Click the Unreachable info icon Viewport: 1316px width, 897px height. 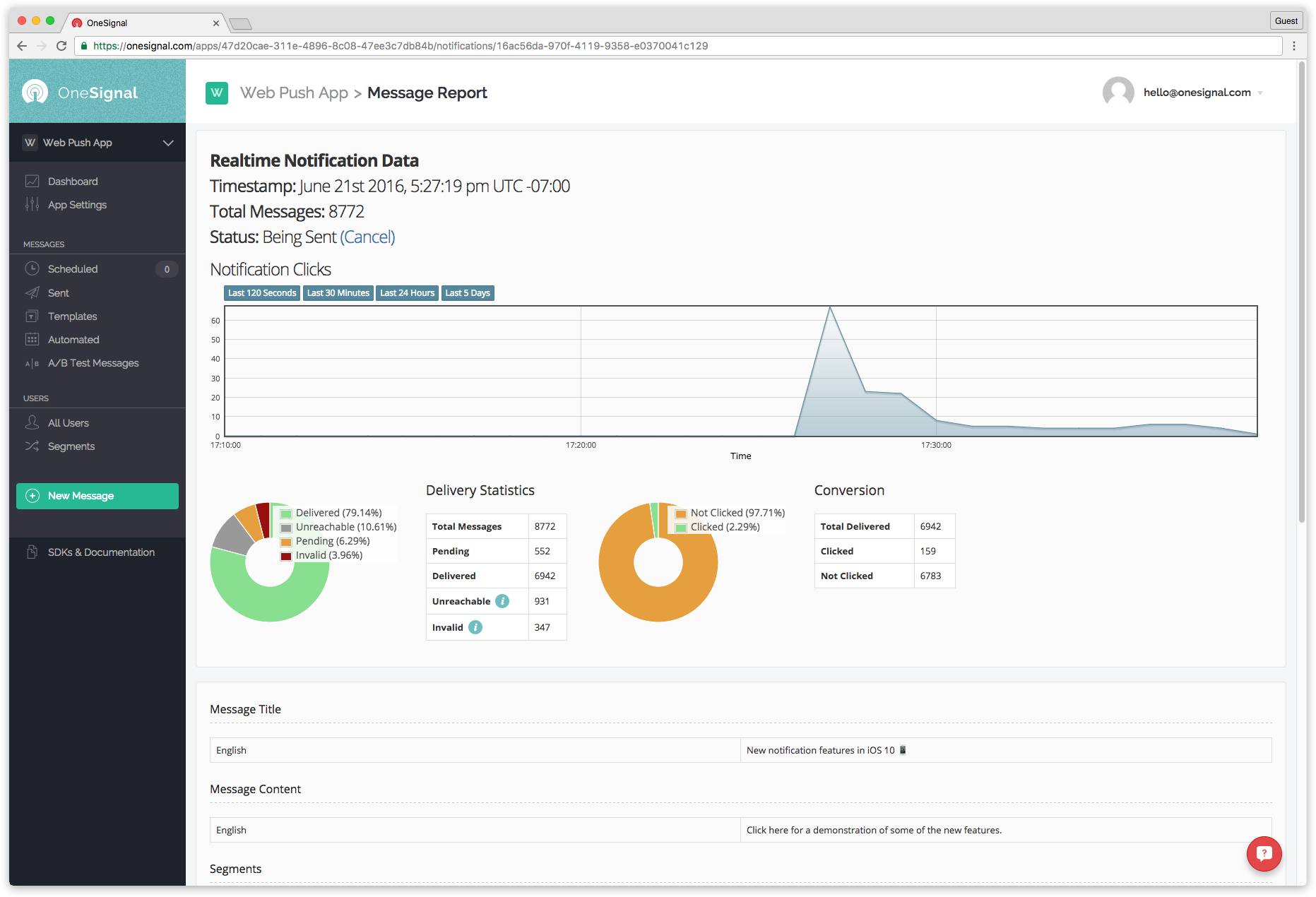click(502, 601)
